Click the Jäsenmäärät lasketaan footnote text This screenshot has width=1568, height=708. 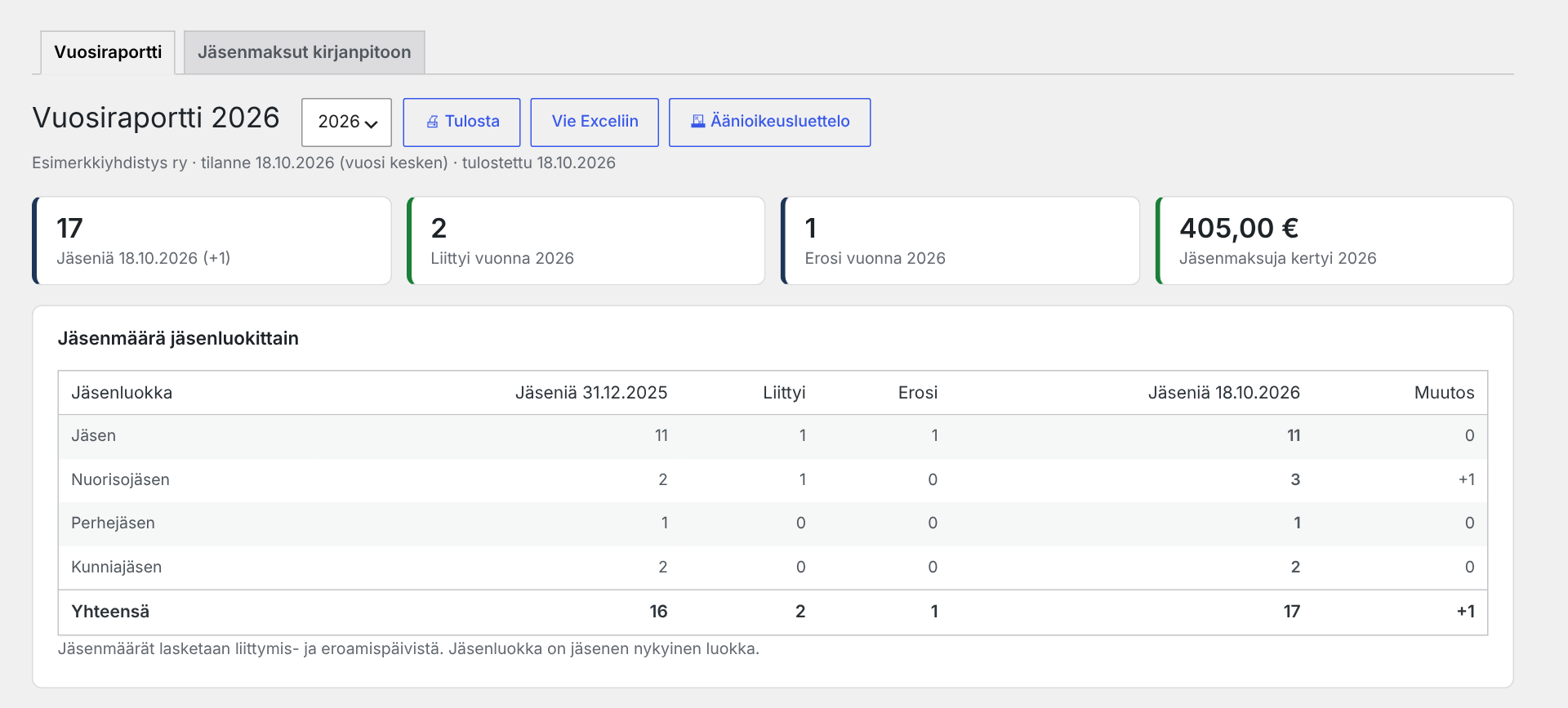[x=408, y=649]
